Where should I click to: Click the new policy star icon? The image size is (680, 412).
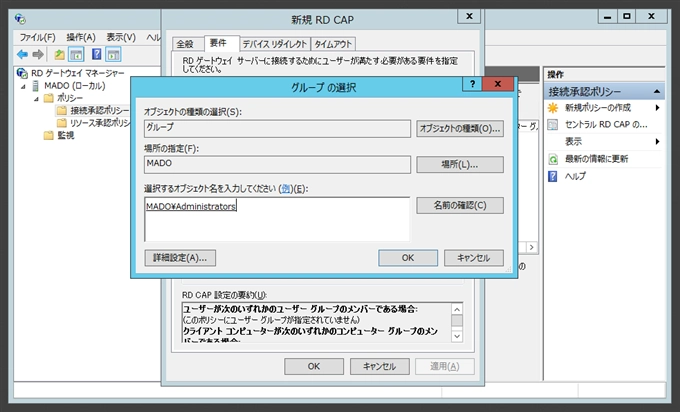tap(553, 108)
